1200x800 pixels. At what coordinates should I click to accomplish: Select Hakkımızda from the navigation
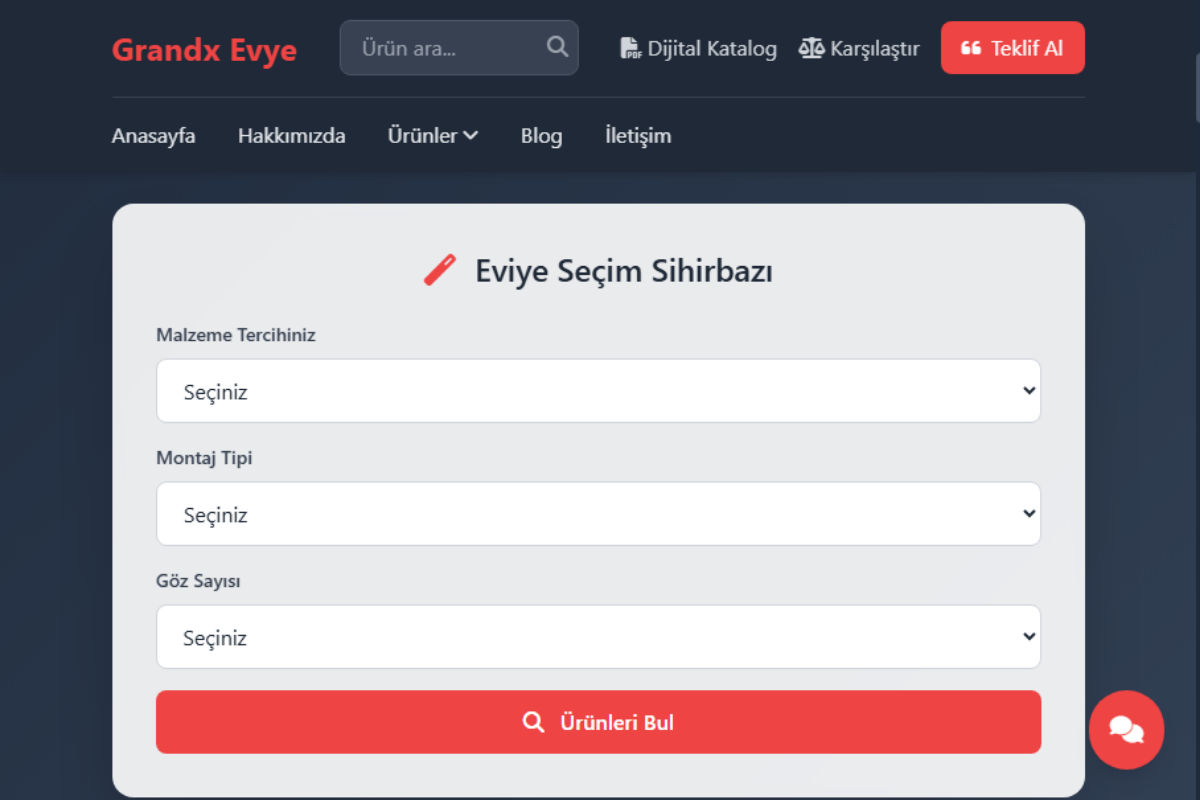pos(291,135)
